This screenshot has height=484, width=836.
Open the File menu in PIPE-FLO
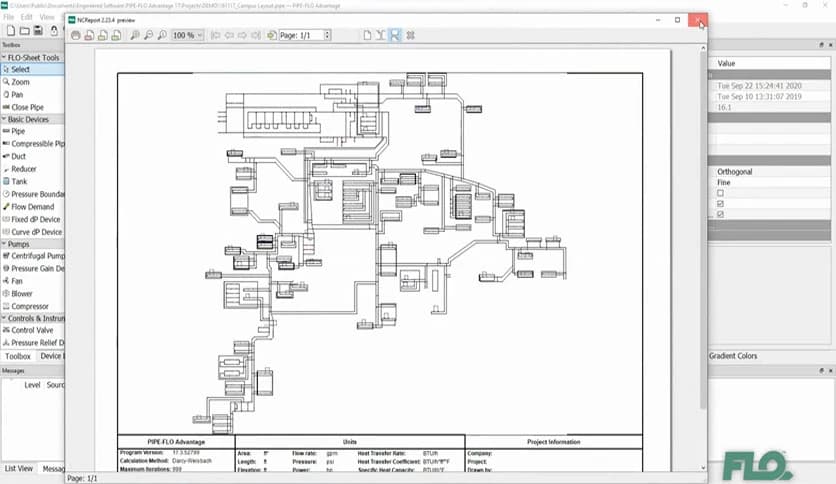(9, 17)
